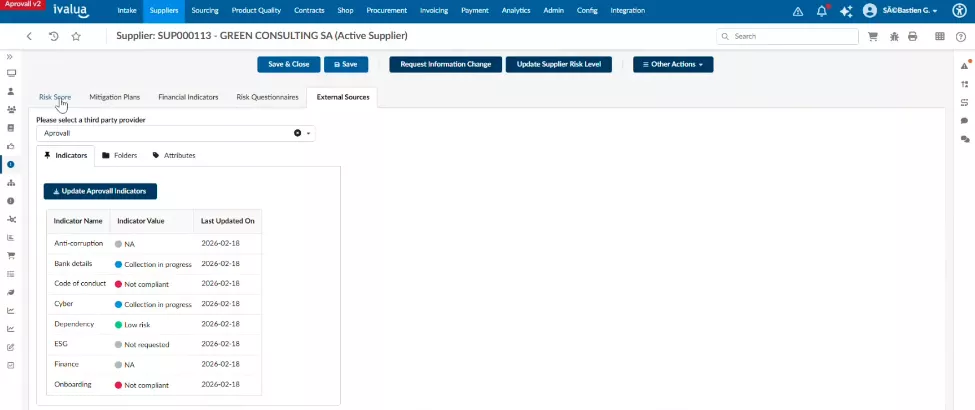Click Update Aprovall Indicators button
Image resolution: width=975 pixels, height=410 pixels.
(x=100, y=191)
